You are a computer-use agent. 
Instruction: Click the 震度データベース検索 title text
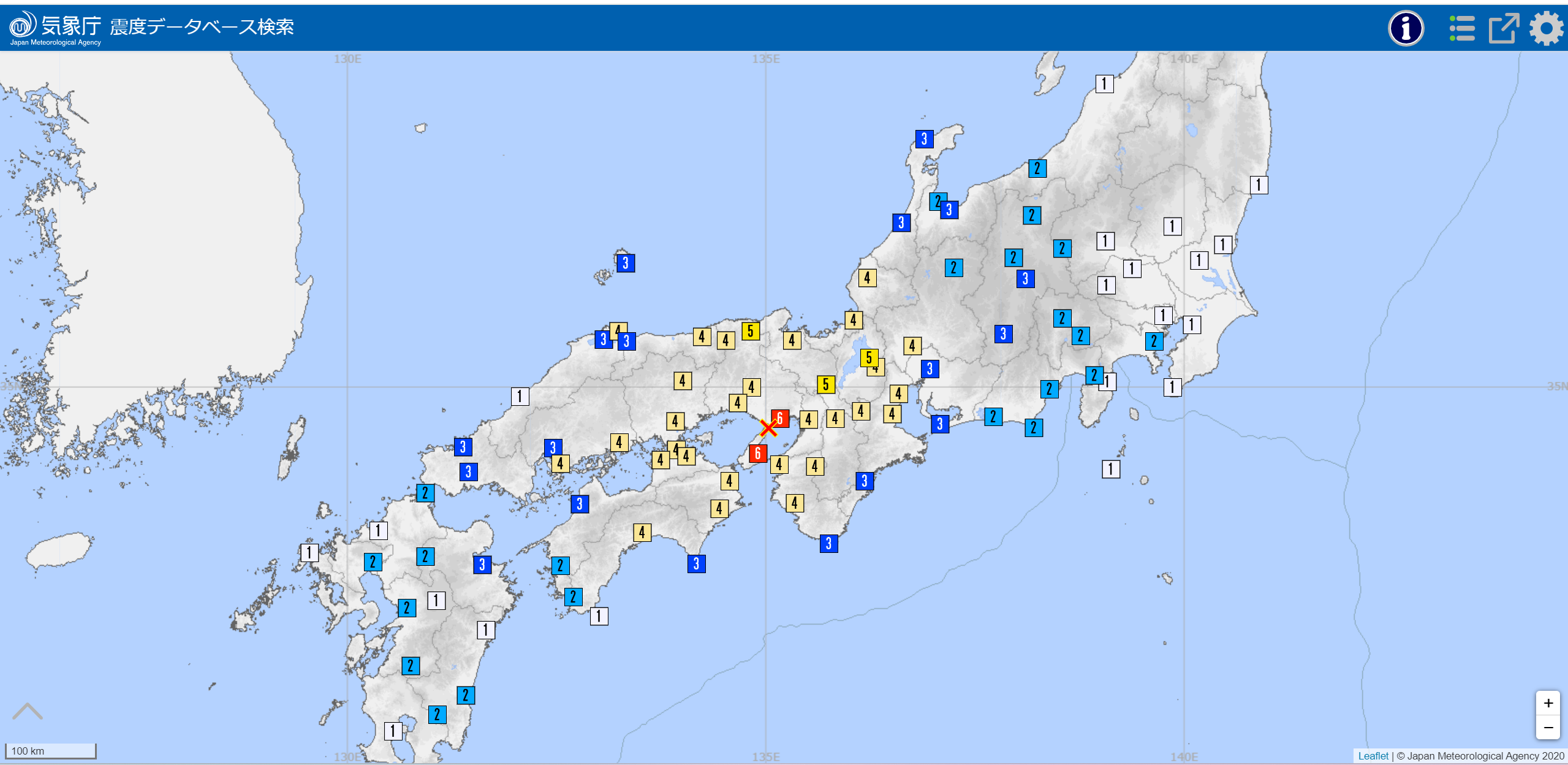point(202,27)
